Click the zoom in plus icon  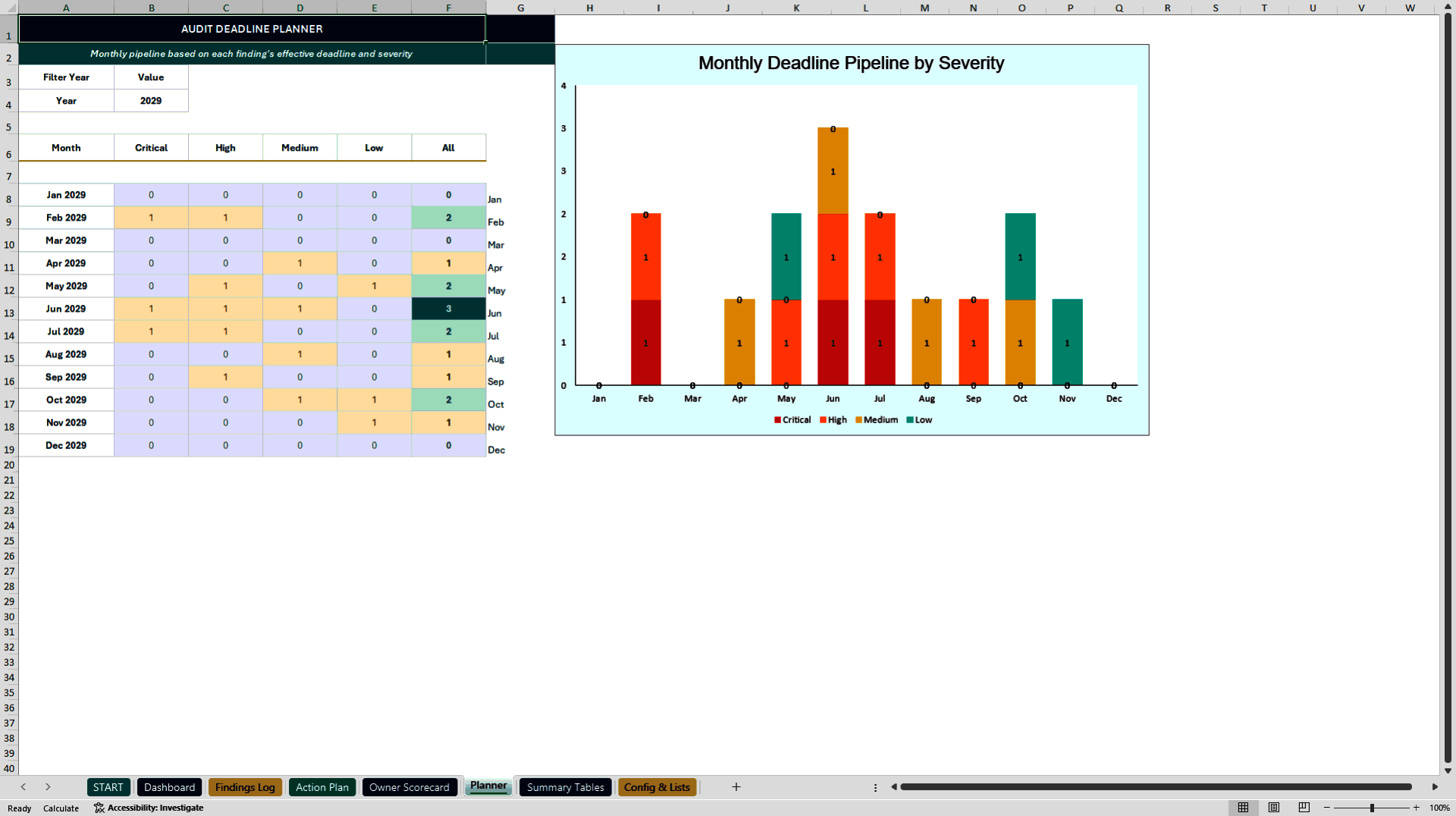tap(1416, 808)
